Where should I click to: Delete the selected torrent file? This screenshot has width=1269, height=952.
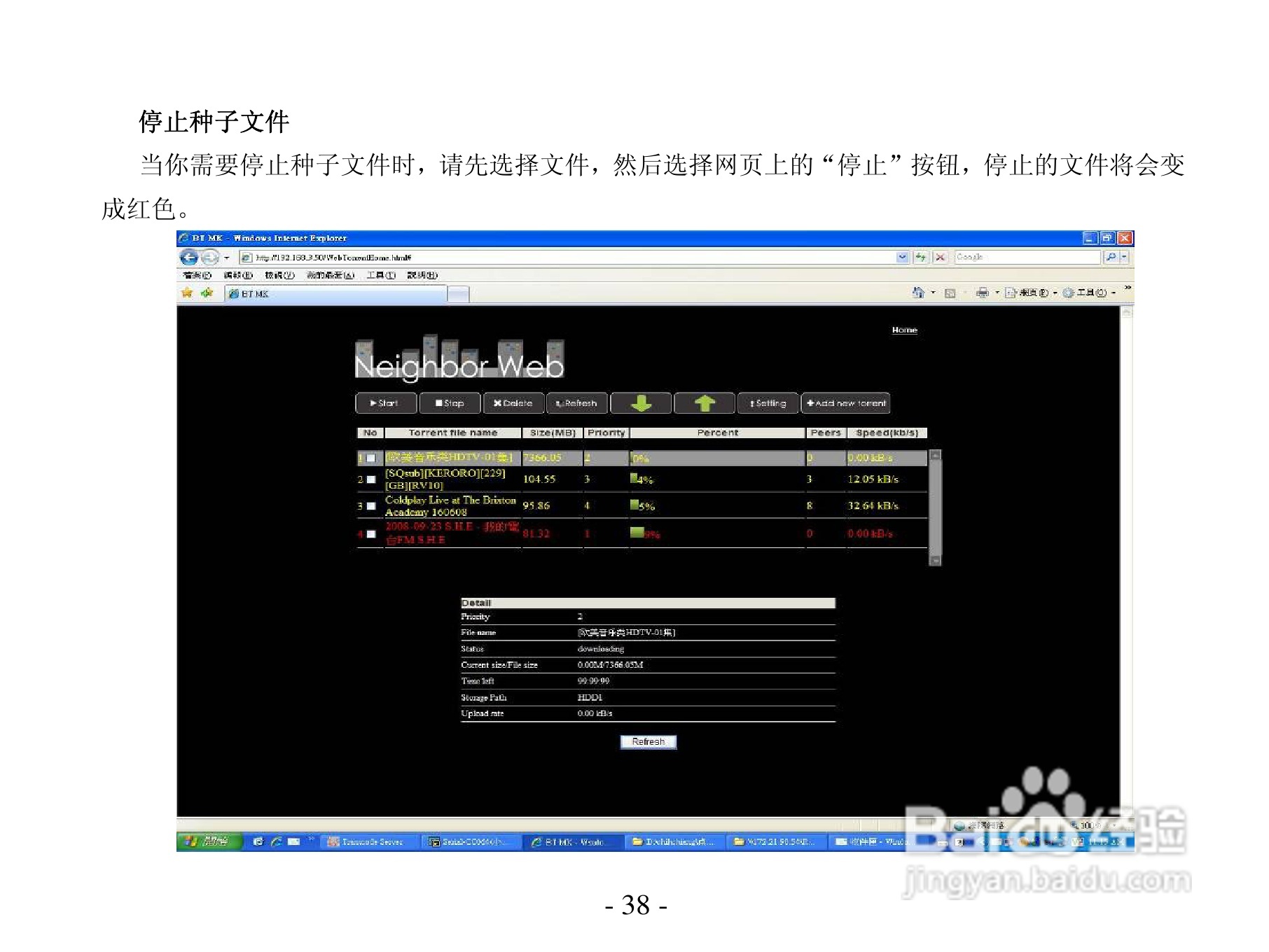(515, 403)
